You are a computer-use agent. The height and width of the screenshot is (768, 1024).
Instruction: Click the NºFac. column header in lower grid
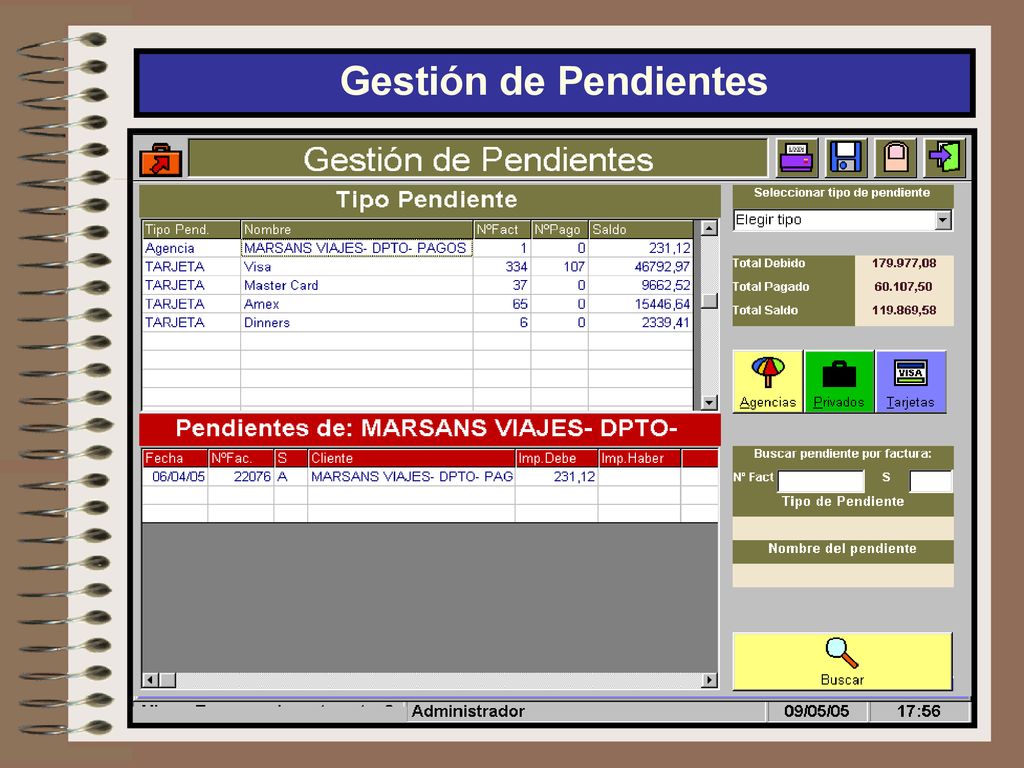point(241,458)
